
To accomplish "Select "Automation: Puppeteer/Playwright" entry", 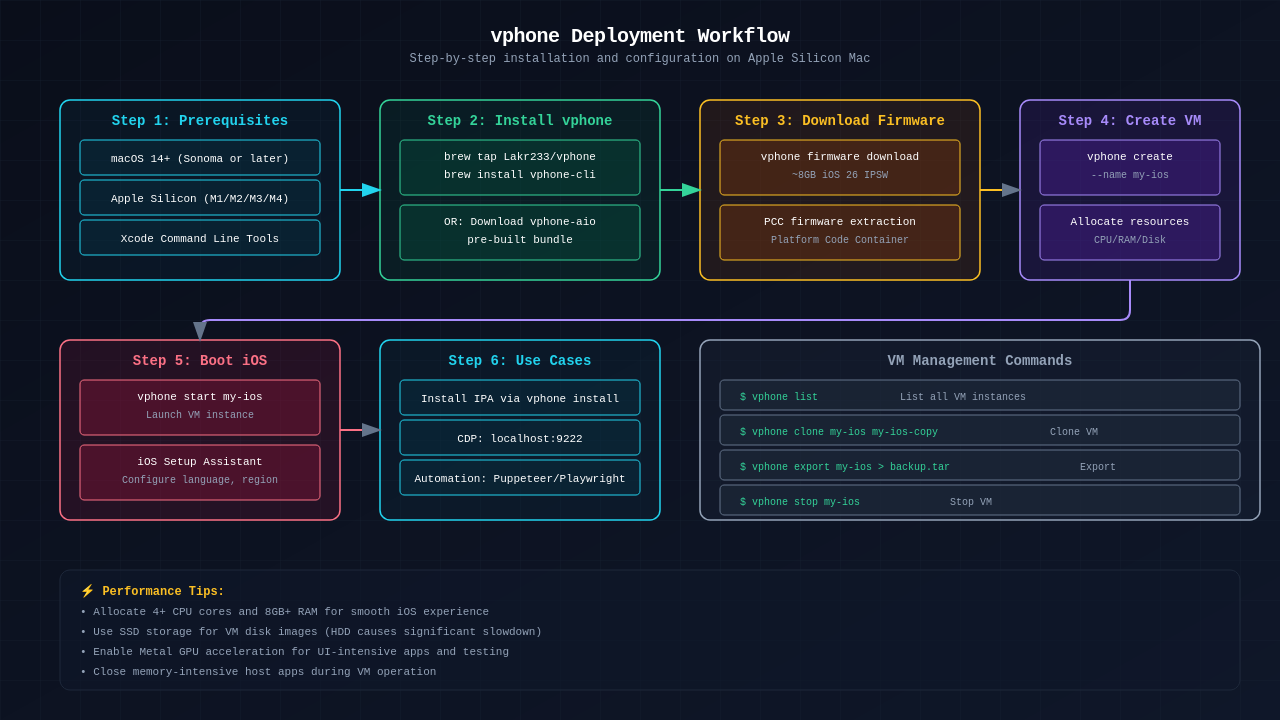I will point(520,478).
